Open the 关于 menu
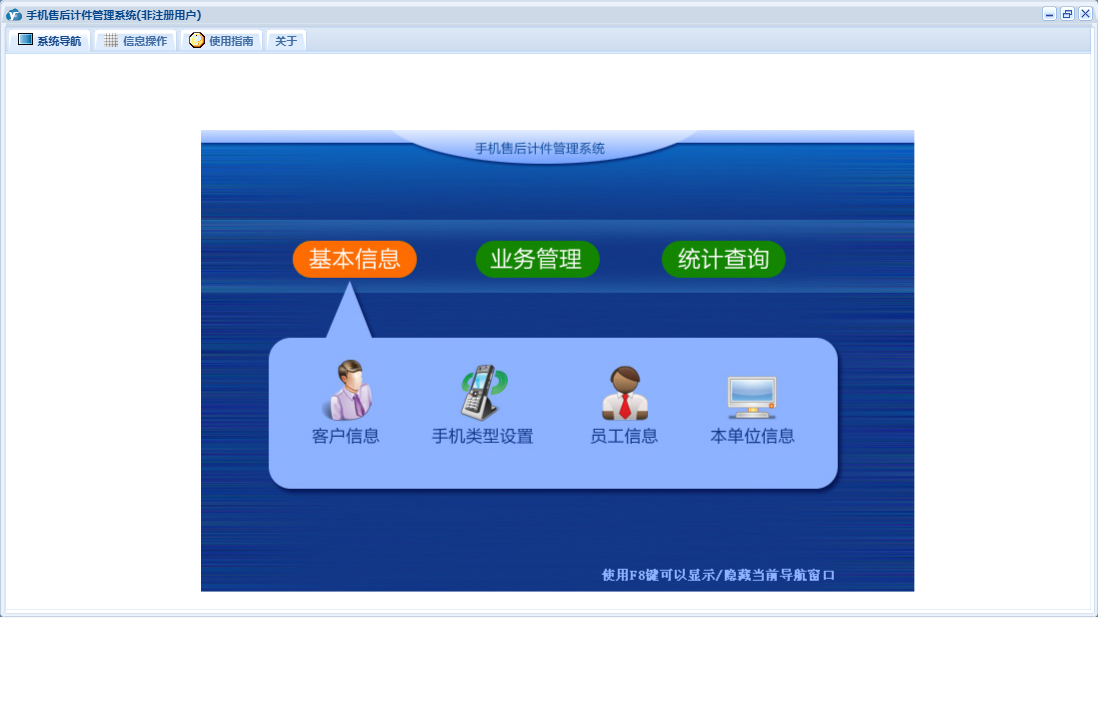The image size is (1098, 716). [x=286, y=41]
